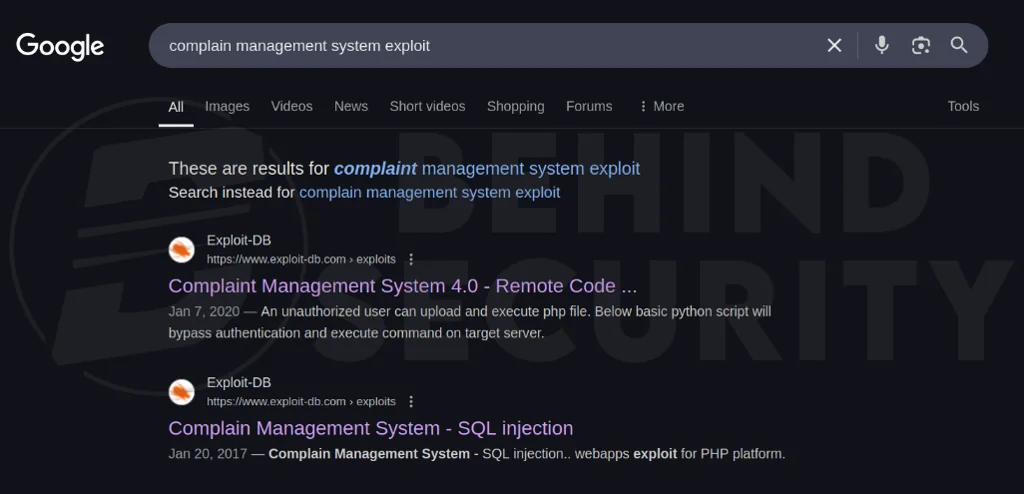The width and height of the screenshot is (1024, 494).
Task: Click the exploit-db.com URL above the Remote Code result
Action: 301,259
